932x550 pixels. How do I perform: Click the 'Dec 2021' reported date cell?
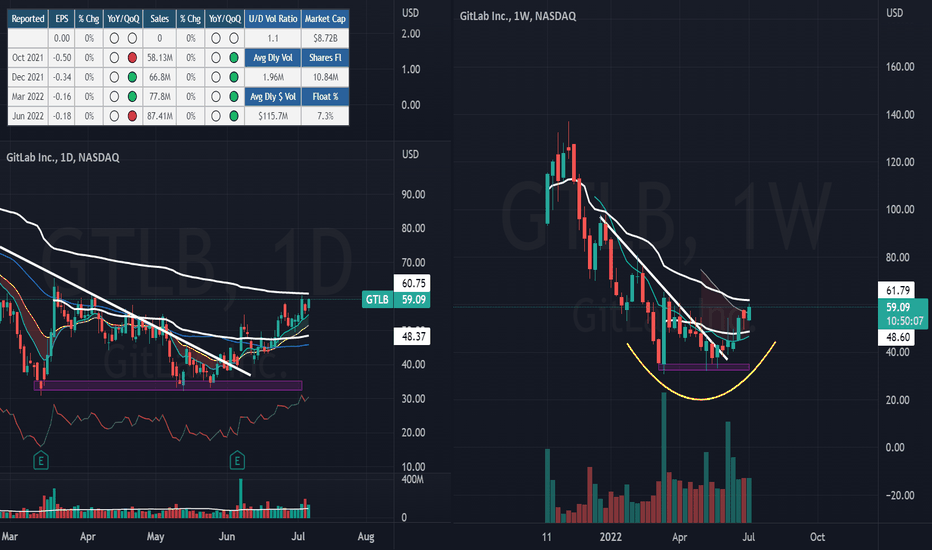pos(28,77)
